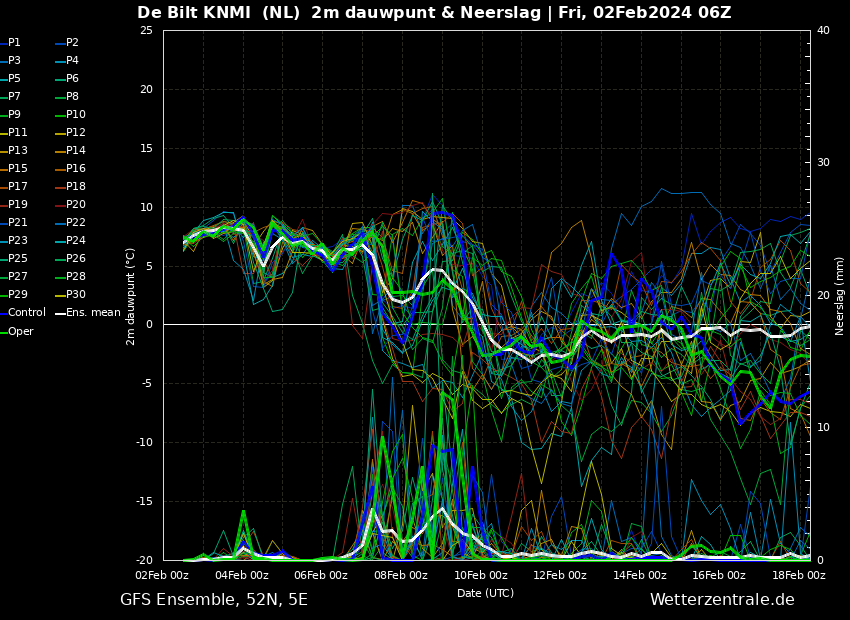Image resolution: width=850 pixels, height=620 pixels.
Task: Pick the 16Feb 00z date tick
Action: pyautogui.click(x=719, y=576)
